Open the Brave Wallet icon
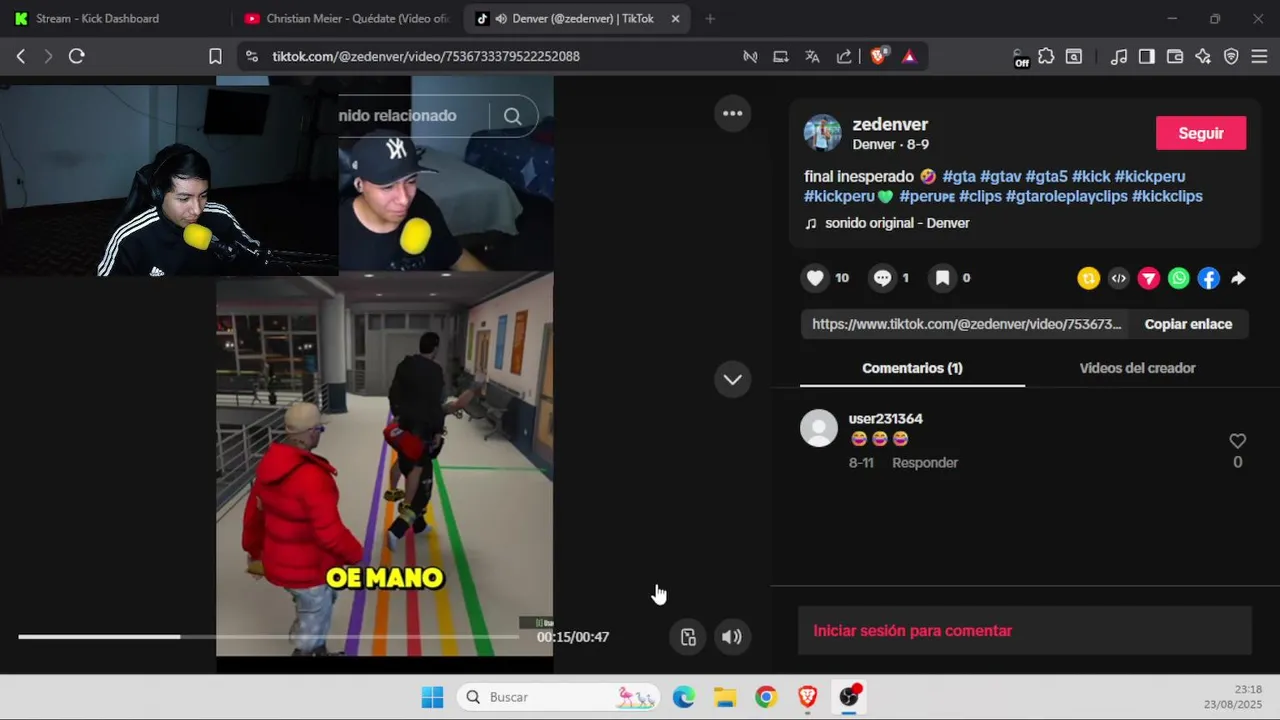This screenshot has width=1280, height=720. coord(1175,57)
